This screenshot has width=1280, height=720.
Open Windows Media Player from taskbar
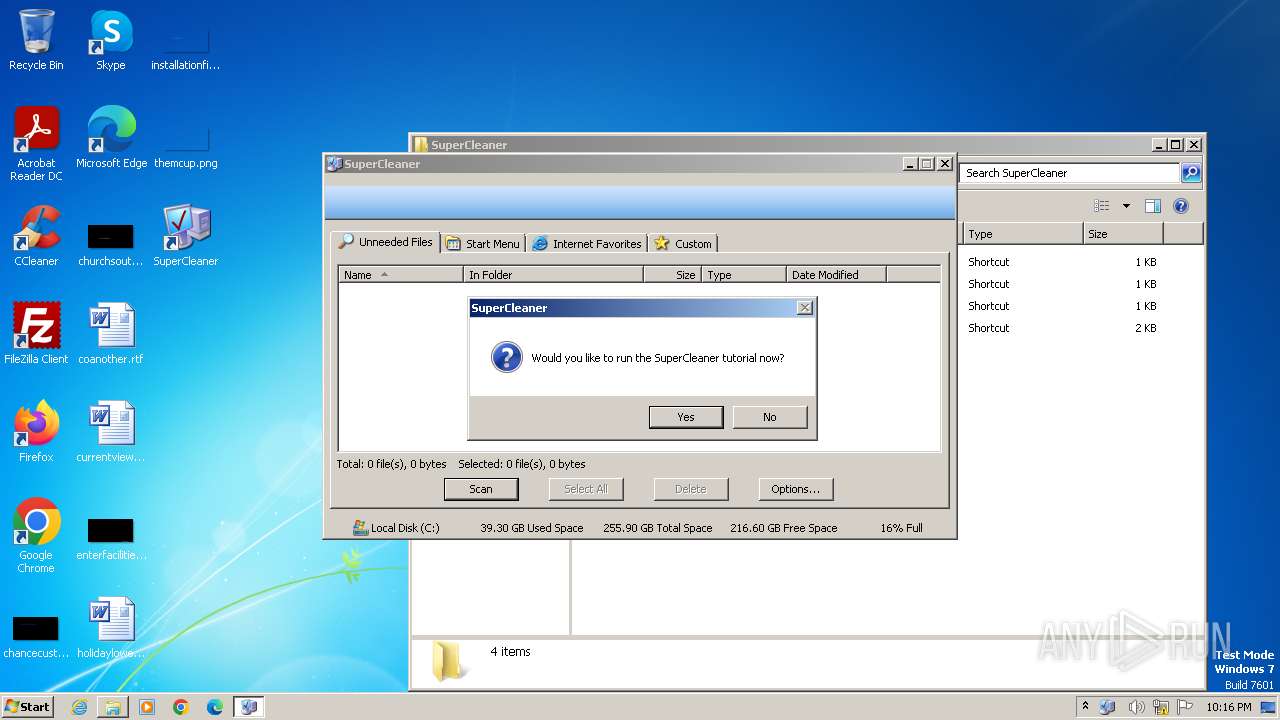click(x=147, y=707)
